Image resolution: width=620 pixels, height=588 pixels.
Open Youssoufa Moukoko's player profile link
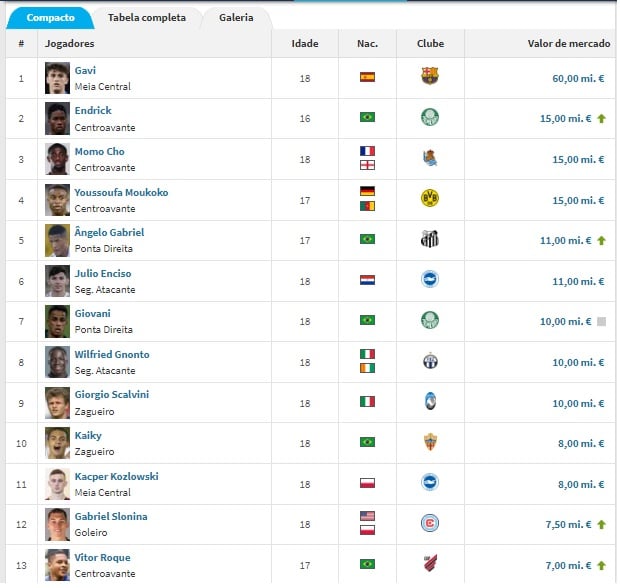(x=121, y=193)
